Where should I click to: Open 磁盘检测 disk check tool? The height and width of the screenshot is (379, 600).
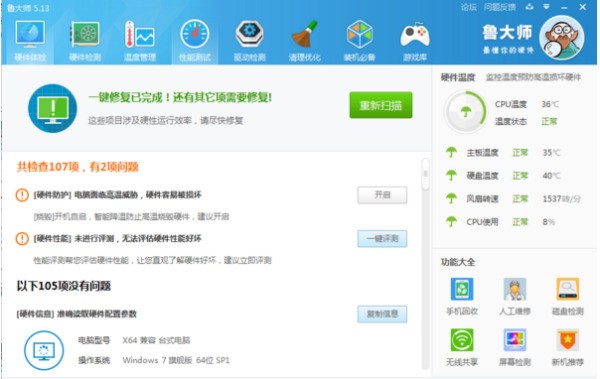point(568,297)
